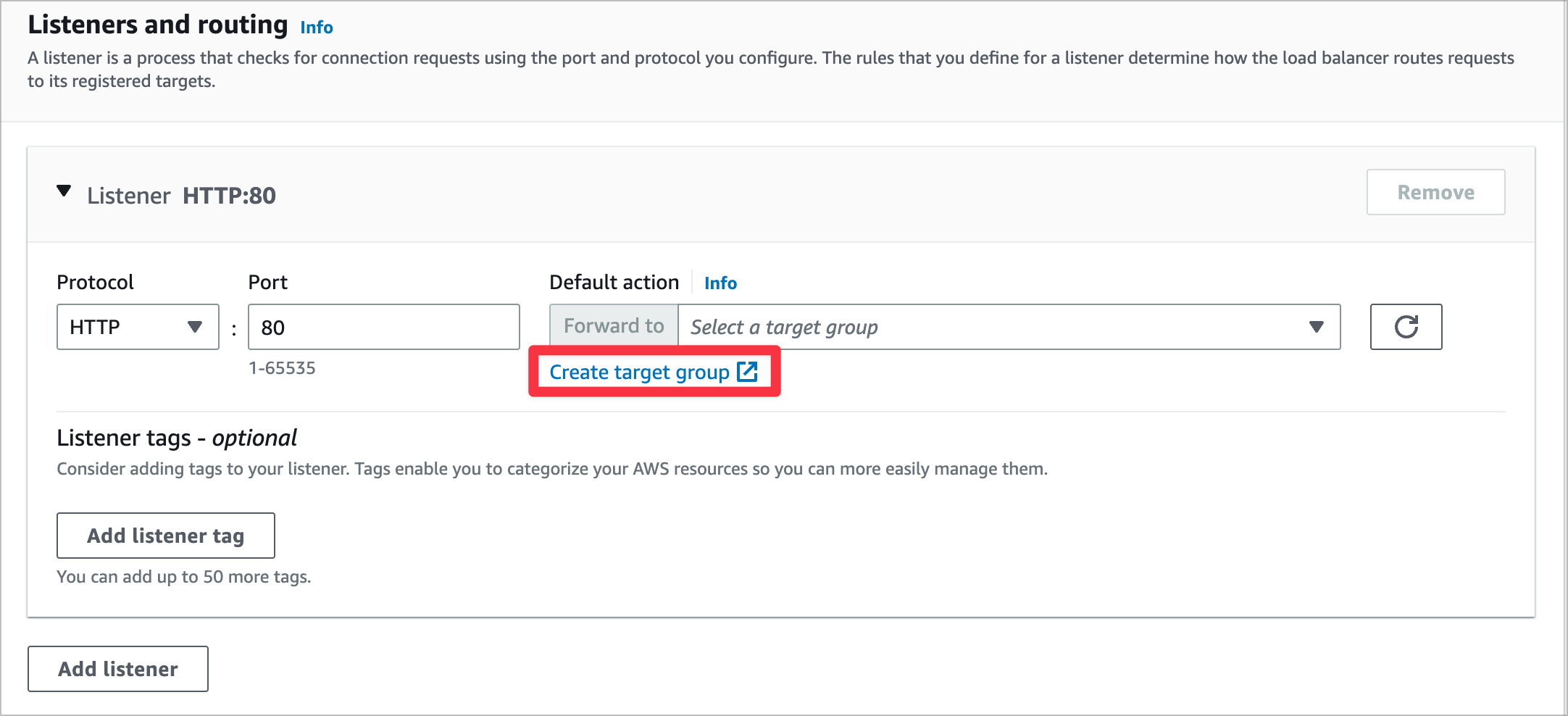1568x716 pixels.
Task: Collapse the Listener HTTP:80 section triangle
Action: [64, 191]
